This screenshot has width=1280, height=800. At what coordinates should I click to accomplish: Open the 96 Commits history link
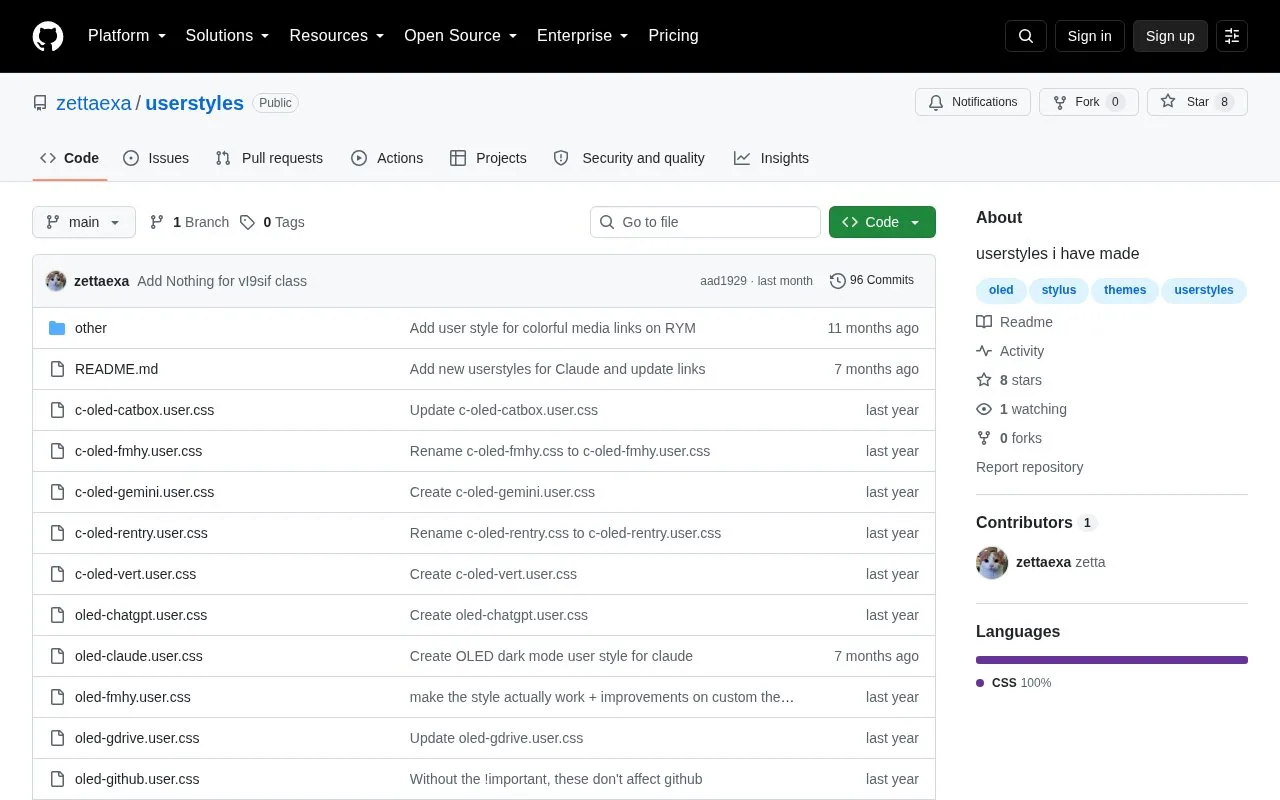[872, 280]
